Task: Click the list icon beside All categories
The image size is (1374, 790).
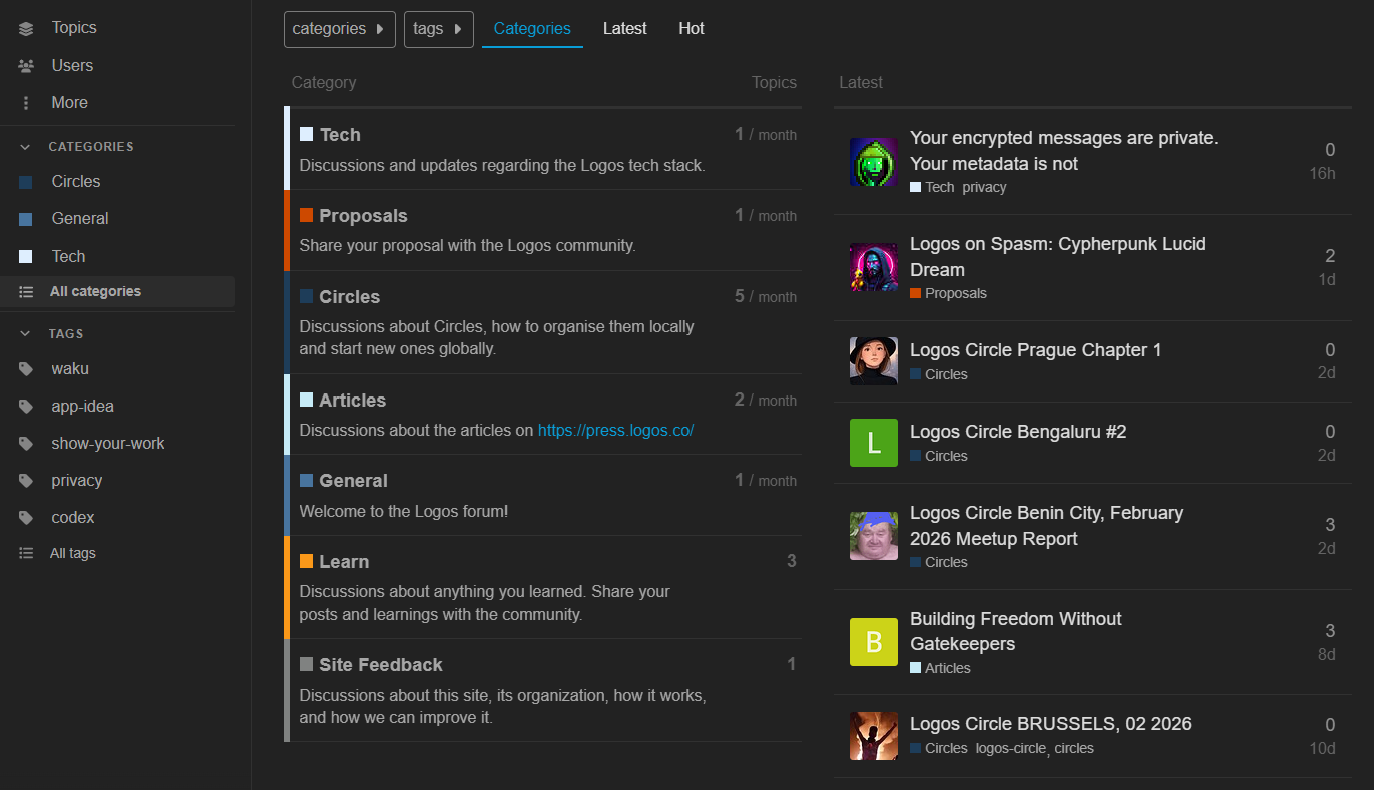Action: coord(26,292)
